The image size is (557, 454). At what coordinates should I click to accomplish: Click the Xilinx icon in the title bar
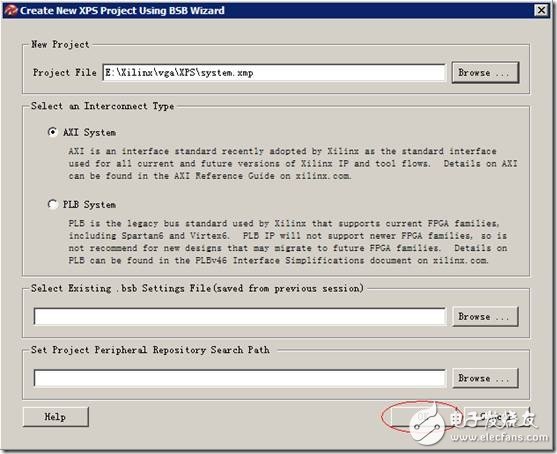pos(10,10)
